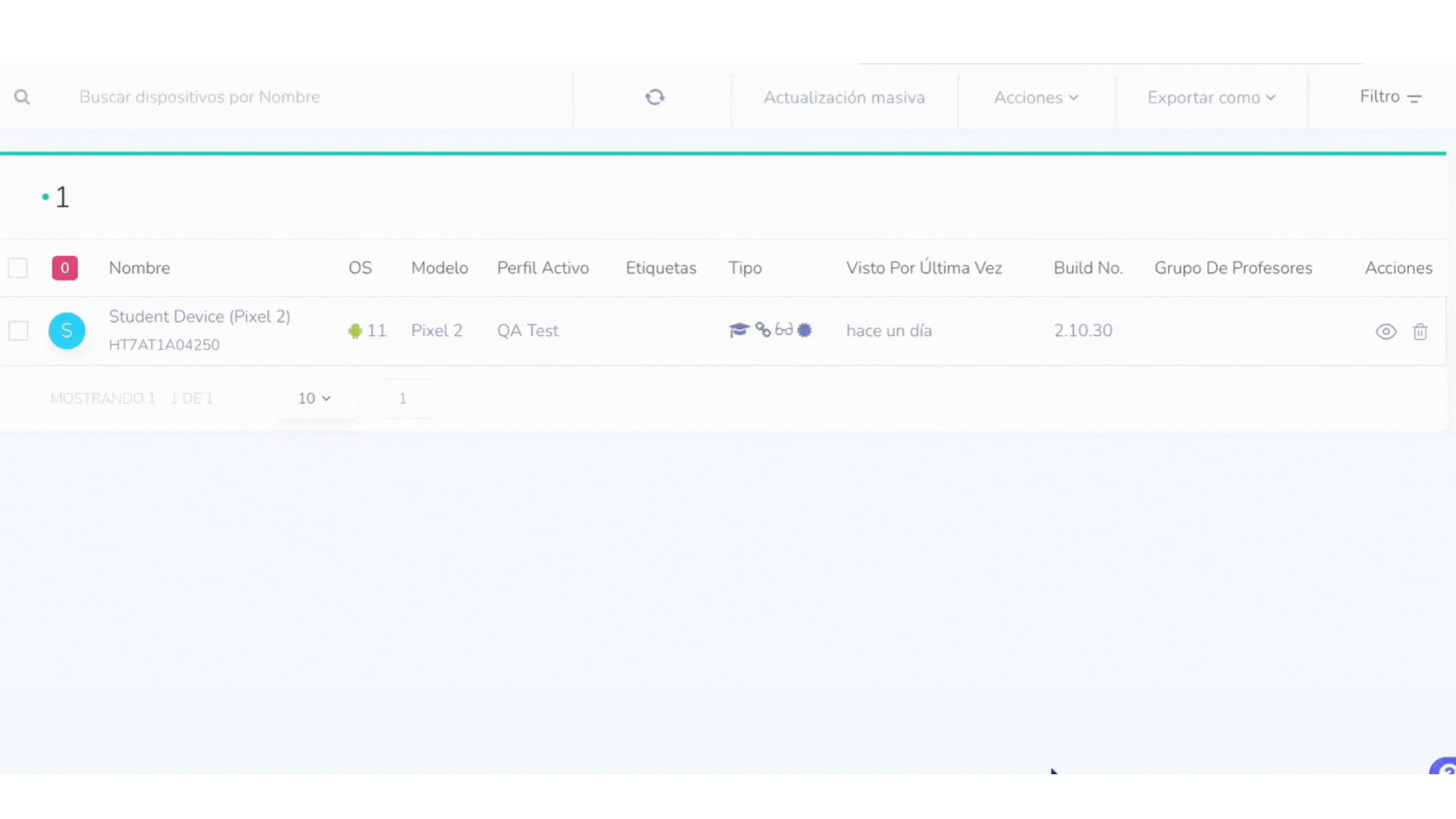1456x819 pixels.
Task: Sort by the Nombre column header
Action: pos(140,268)
